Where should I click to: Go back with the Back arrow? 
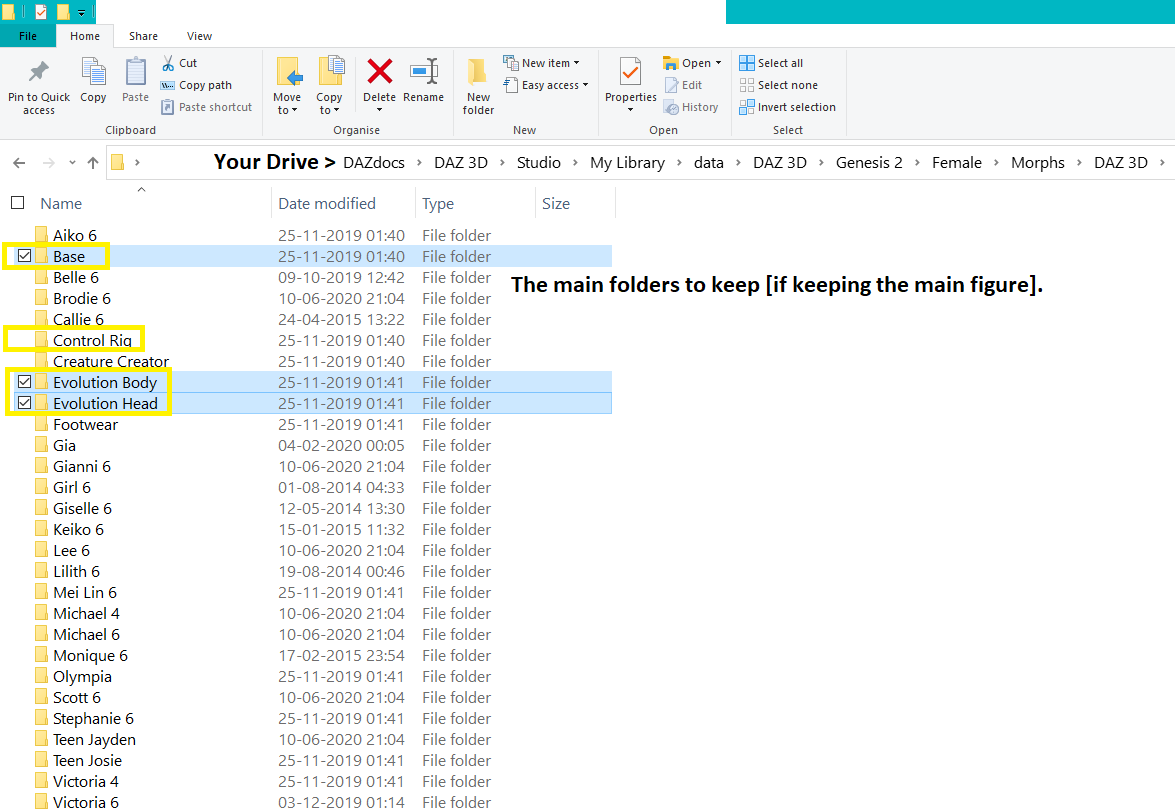coord(19,163)
